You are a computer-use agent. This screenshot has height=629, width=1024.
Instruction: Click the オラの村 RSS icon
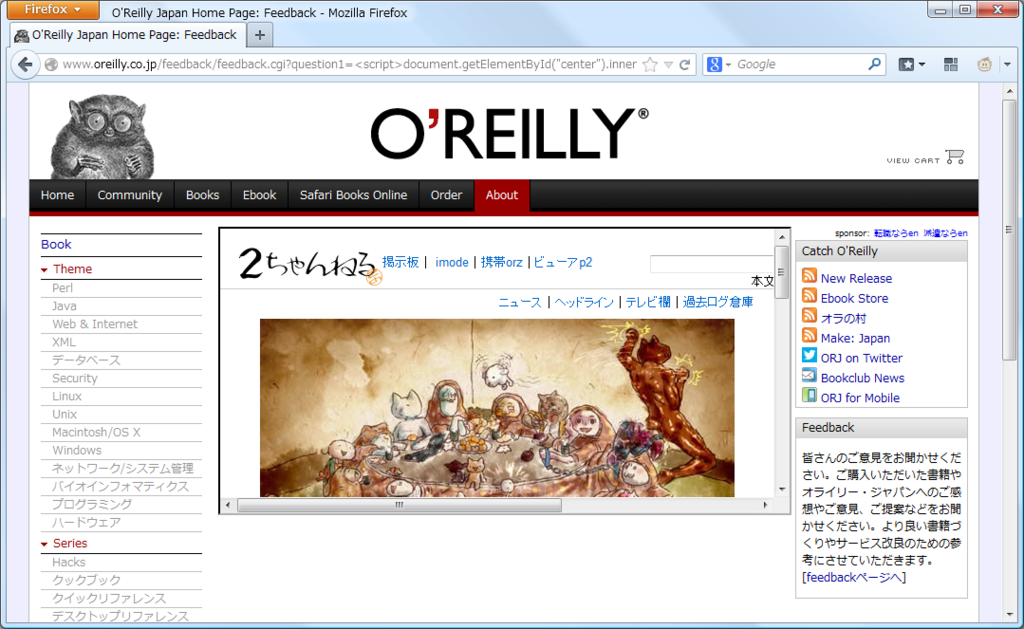tap(809, 315)
